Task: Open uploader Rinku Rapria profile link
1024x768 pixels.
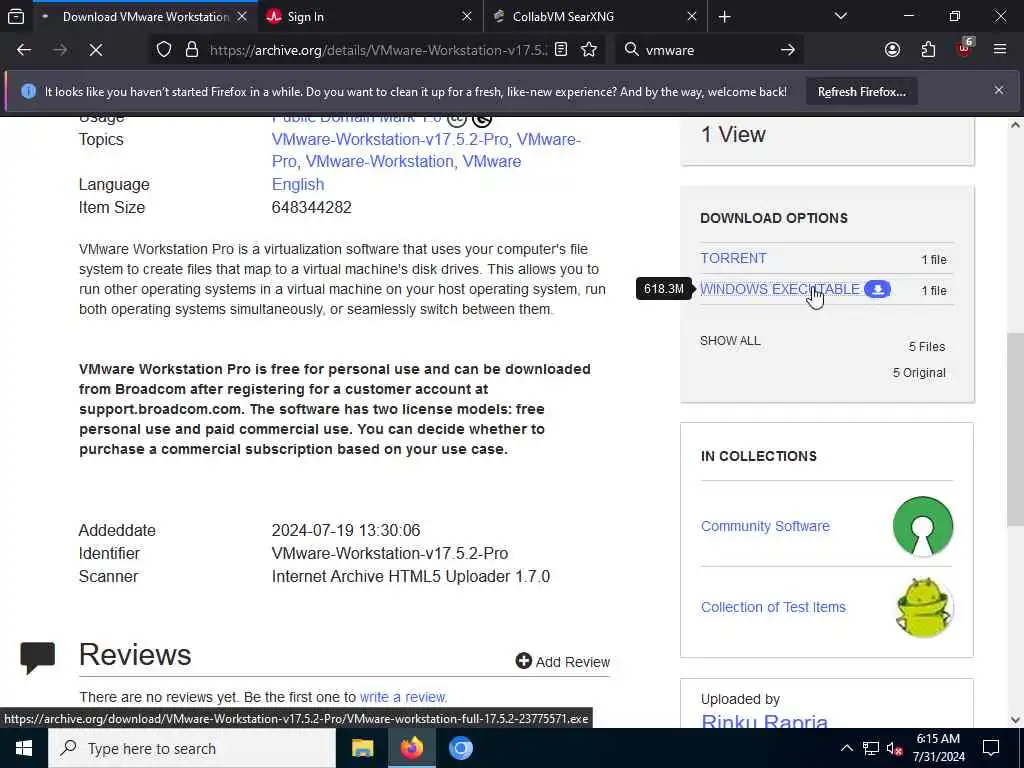Action: tap(764, 722)
